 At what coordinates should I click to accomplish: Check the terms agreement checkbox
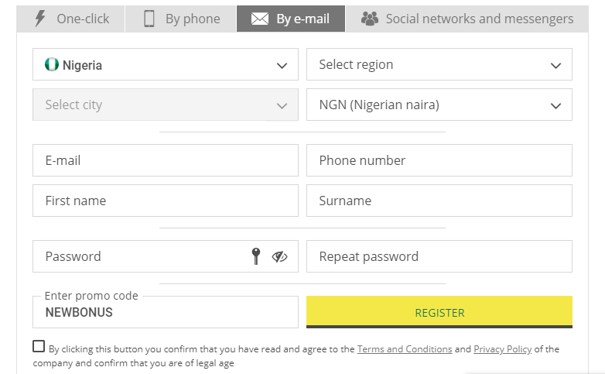point(39,346)
